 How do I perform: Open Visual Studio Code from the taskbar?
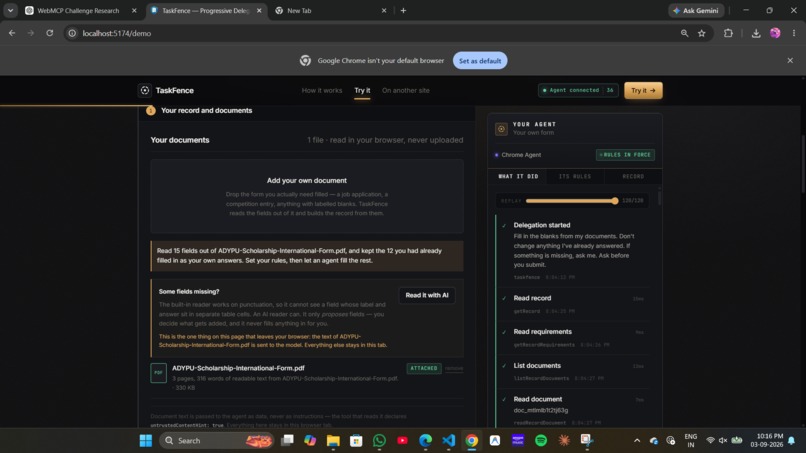click(448, 441)
